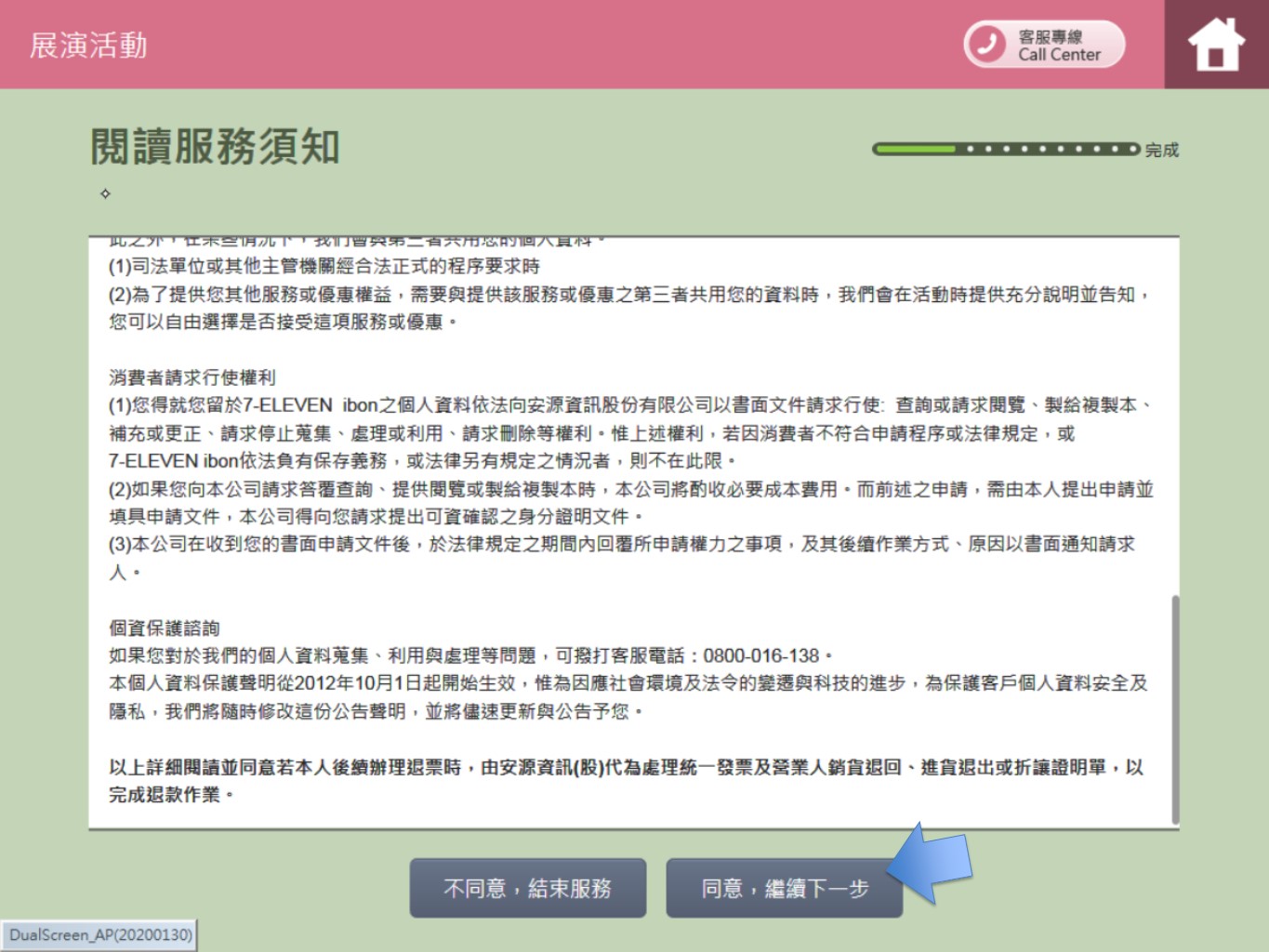Select the 展演活動 header title

[x=88, y=45]
